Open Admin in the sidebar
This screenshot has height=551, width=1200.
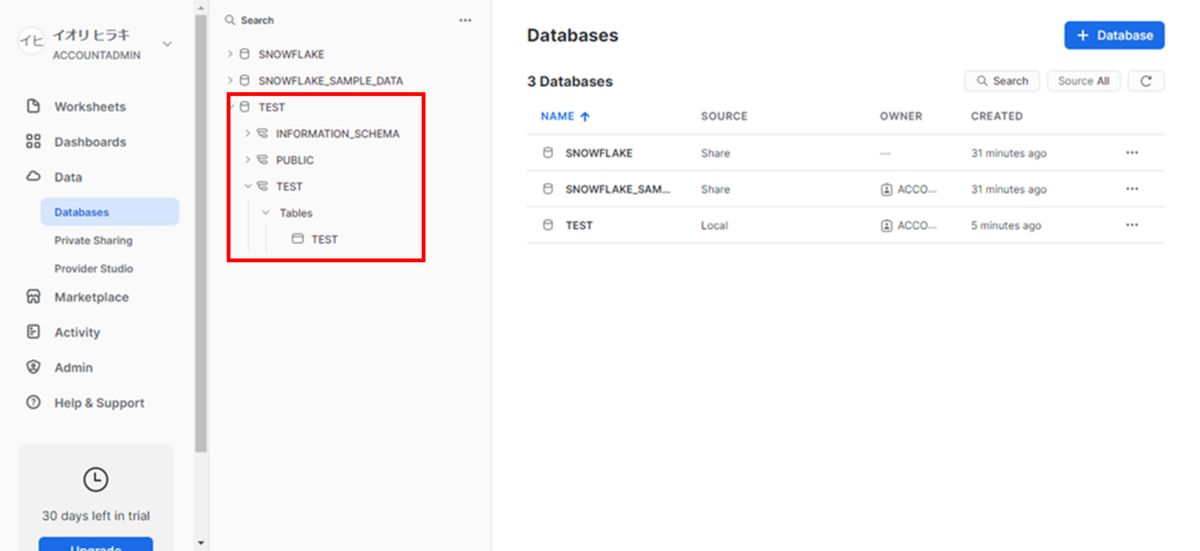click(73, 367)
